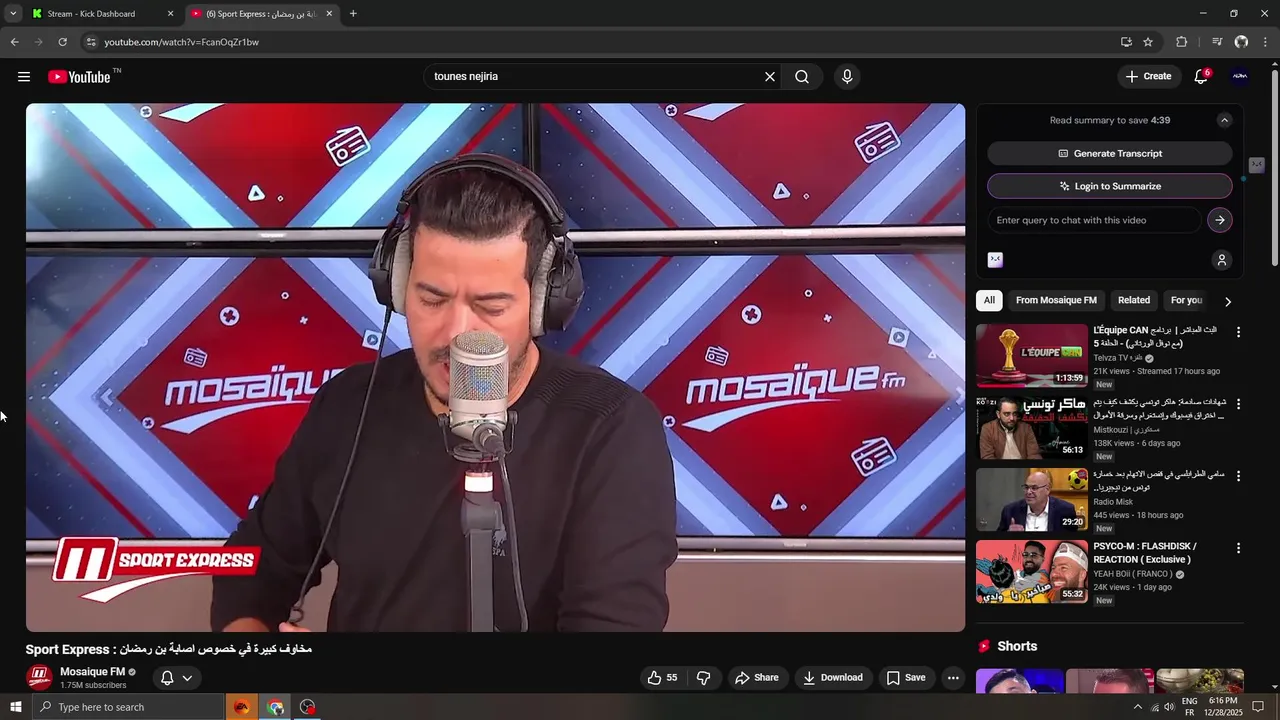Image resolution: width=1280 pixels, height=720 pixels.
Task: Click Login to Summarize button
Action: pos(1110,186)
